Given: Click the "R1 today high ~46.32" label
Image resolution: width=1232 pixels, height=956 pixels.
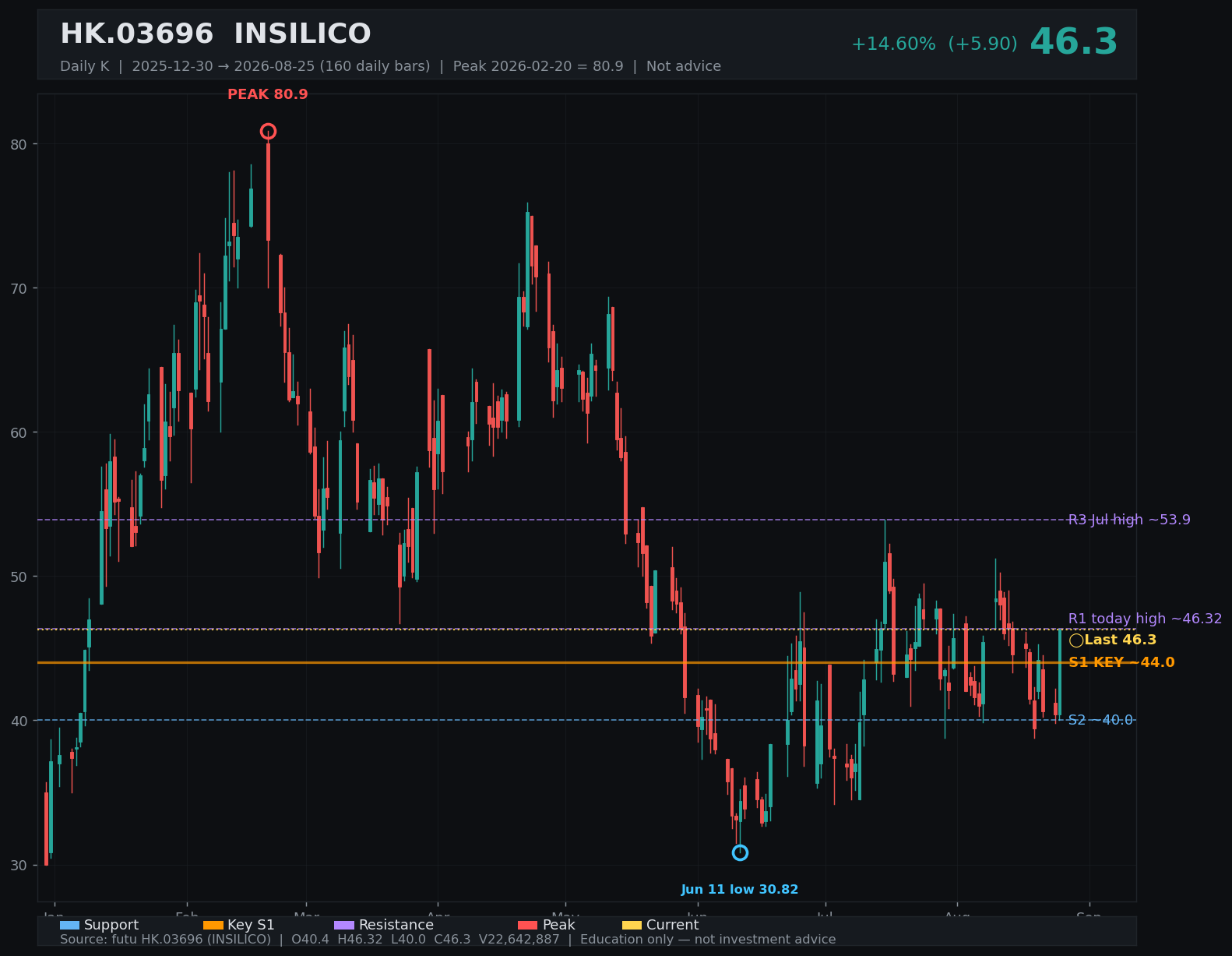Looking at the screenshot, I should tap(1145, 619).
